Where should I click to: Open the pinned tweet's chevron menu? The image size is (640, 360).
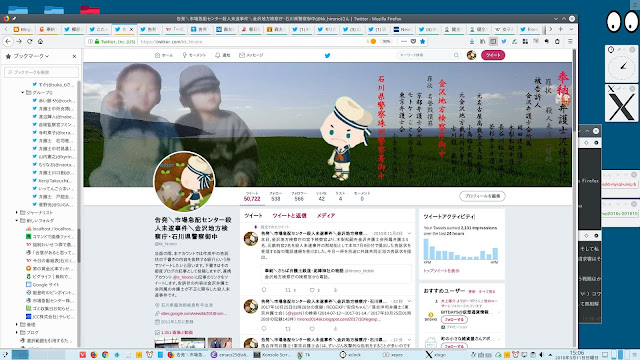pyautogui.click(x=409, y=233)
